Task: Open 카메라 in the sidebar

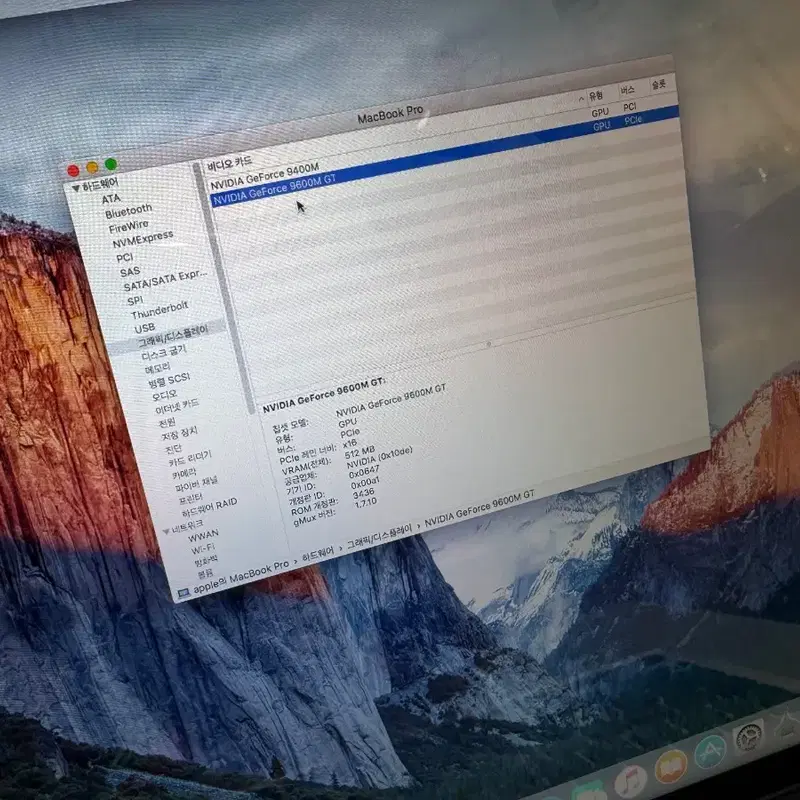Action: [184, 474]
